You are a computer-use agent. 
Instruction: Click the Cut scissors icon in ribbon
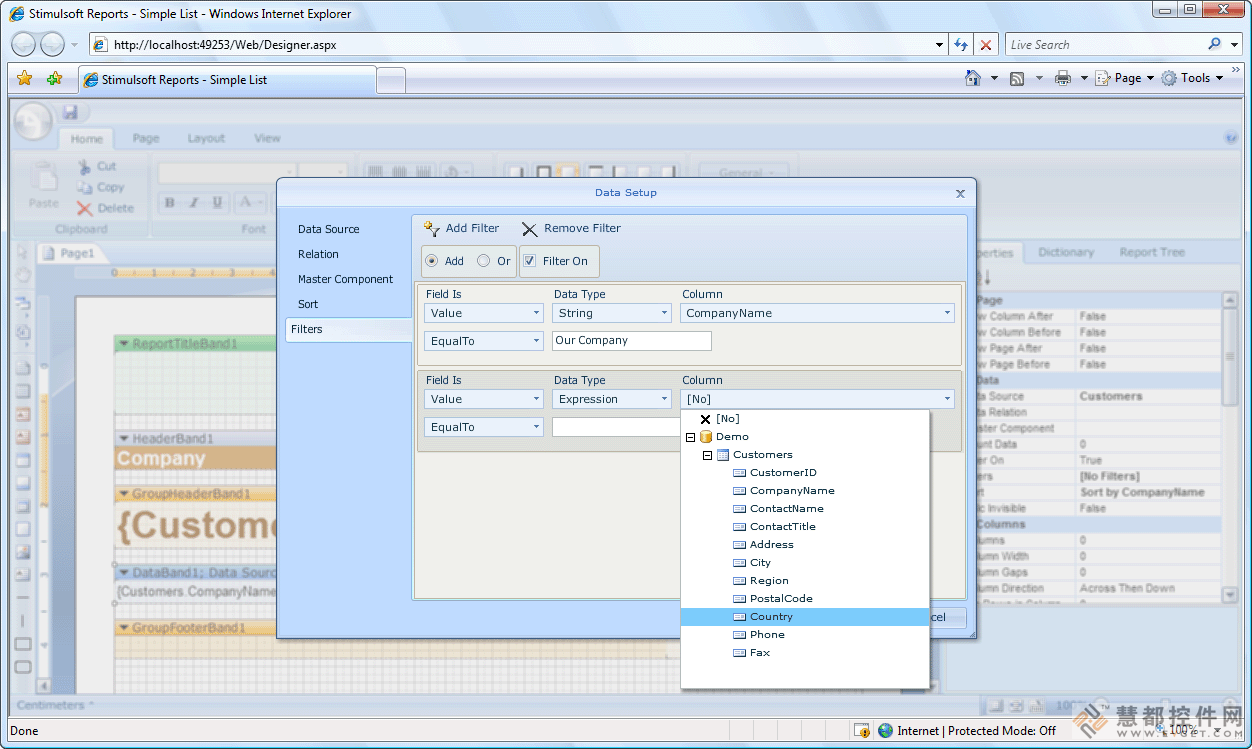click(x=85, y=167)
